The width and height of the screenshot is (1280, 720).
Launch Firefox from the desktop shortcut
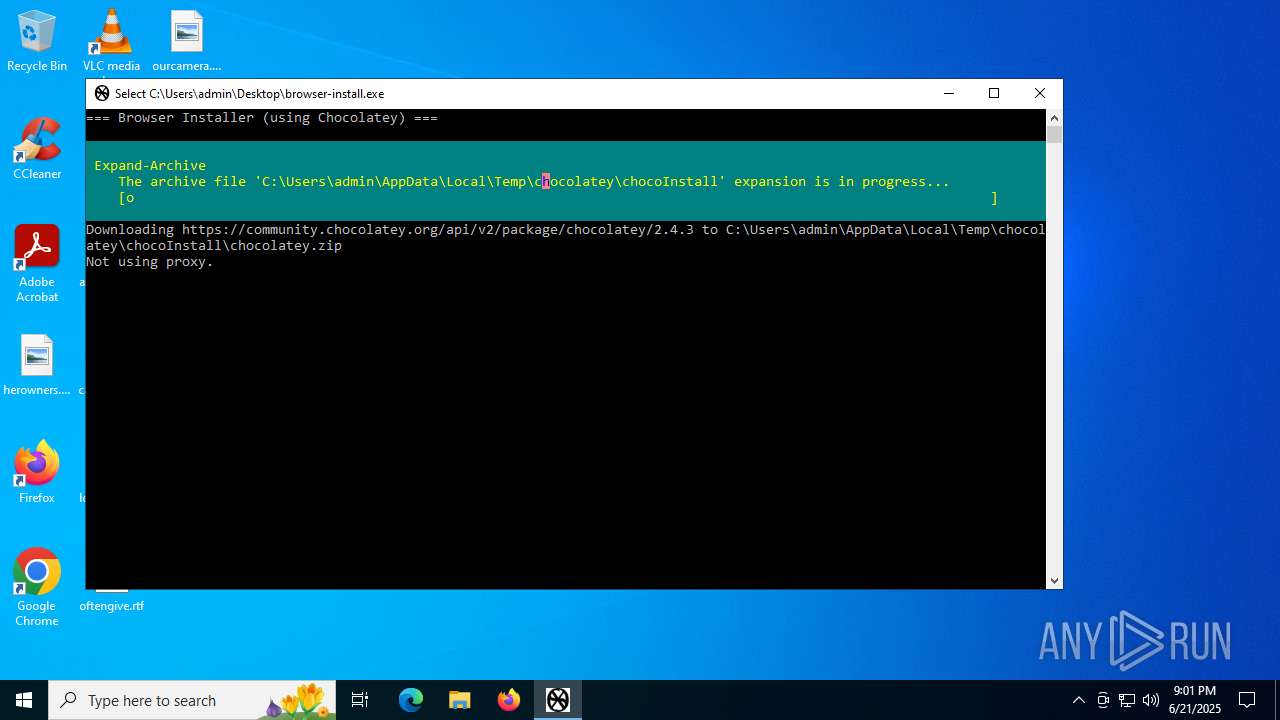pos(37,473)
